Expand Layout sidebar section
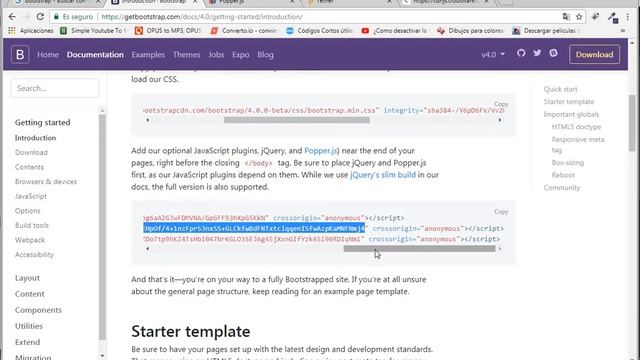640x360 pixels. 27,278
